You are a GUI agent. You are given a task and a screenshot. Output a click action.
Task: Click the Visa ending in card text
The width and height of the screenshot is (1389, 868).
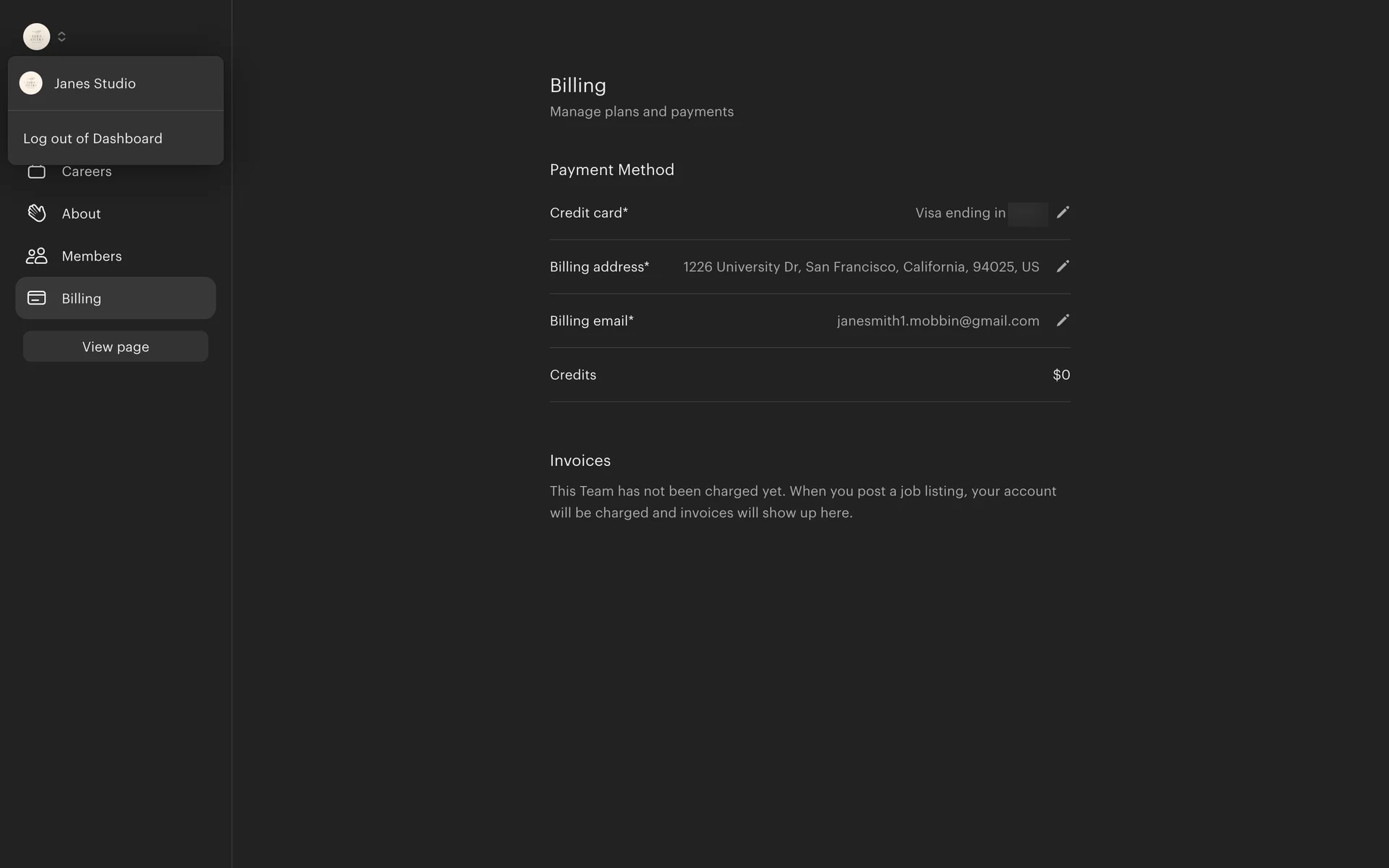(960, 213)
